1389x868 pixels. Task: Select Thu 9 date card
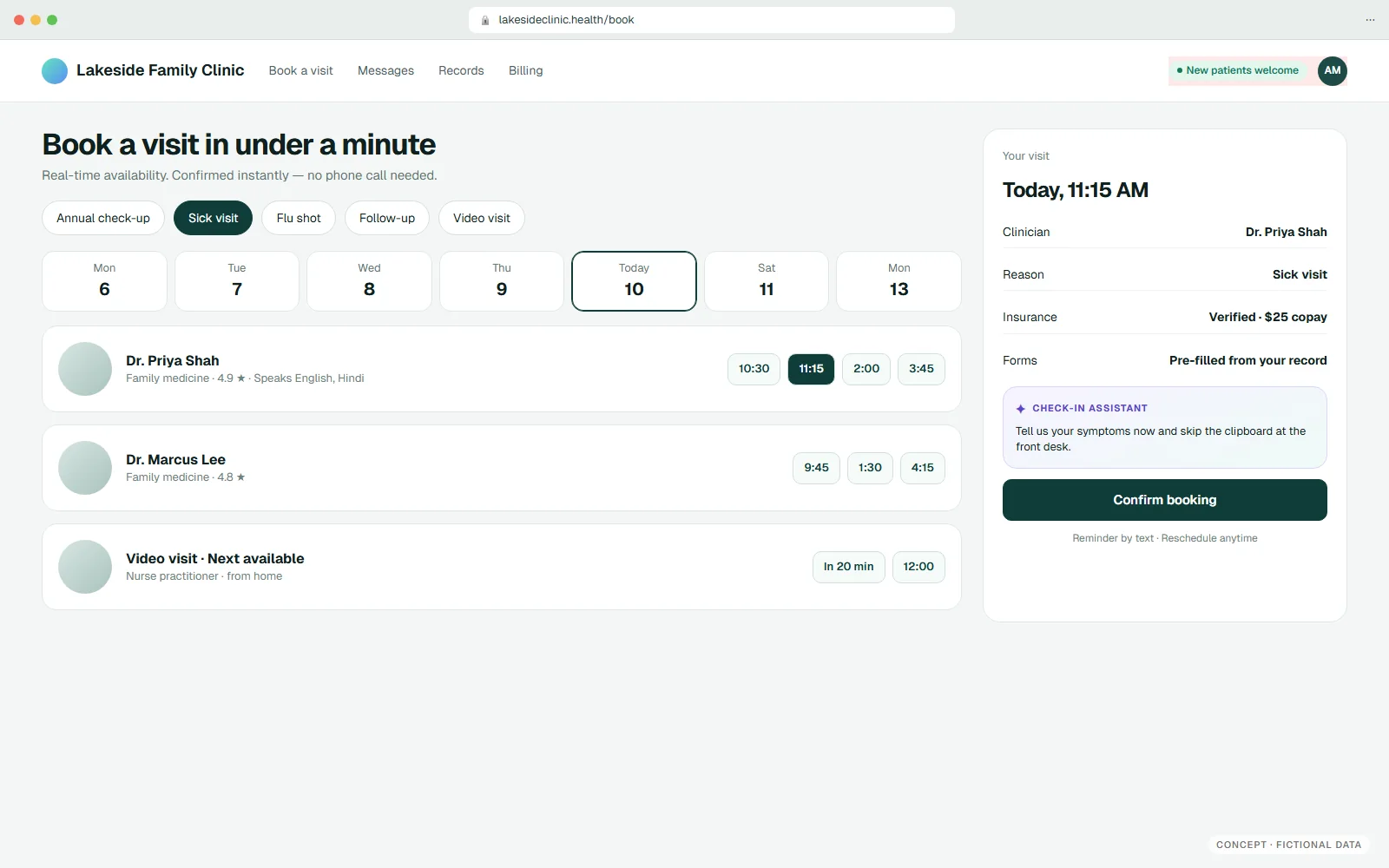click(x=502, y=281)
